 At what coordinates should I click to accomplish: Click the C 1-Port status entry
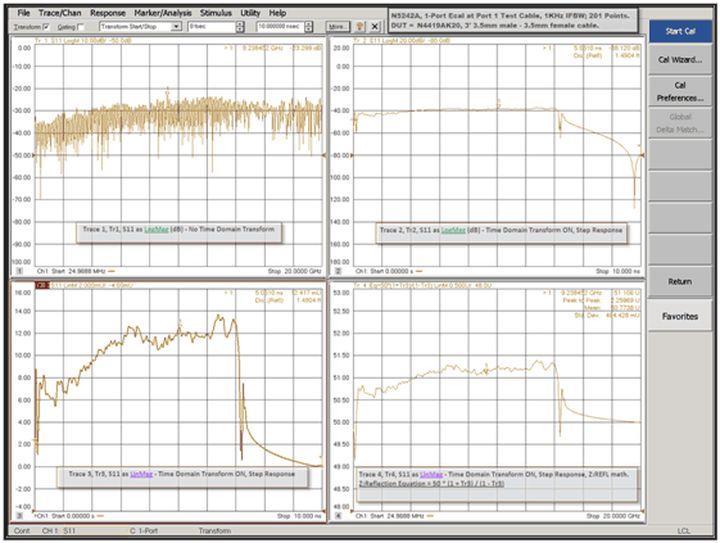tap(144, 531)
